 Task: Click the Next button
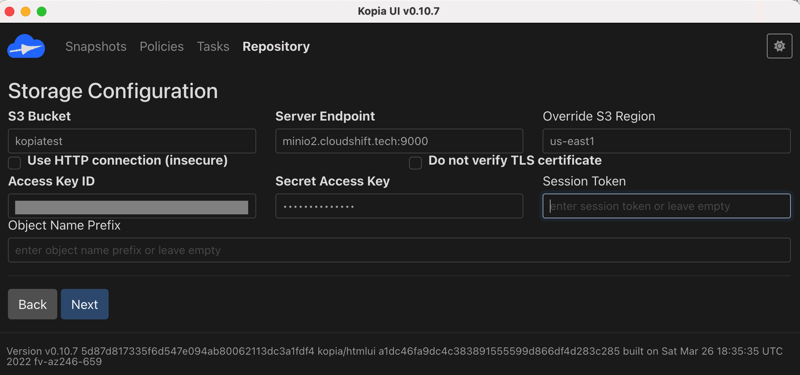(85, 304)
